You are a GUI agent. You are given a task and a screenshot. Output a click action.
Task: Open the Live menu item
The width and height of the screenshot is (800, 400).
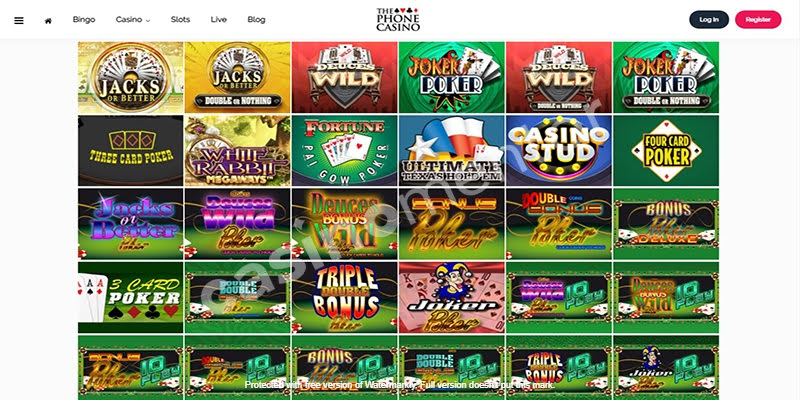(218, 19)
